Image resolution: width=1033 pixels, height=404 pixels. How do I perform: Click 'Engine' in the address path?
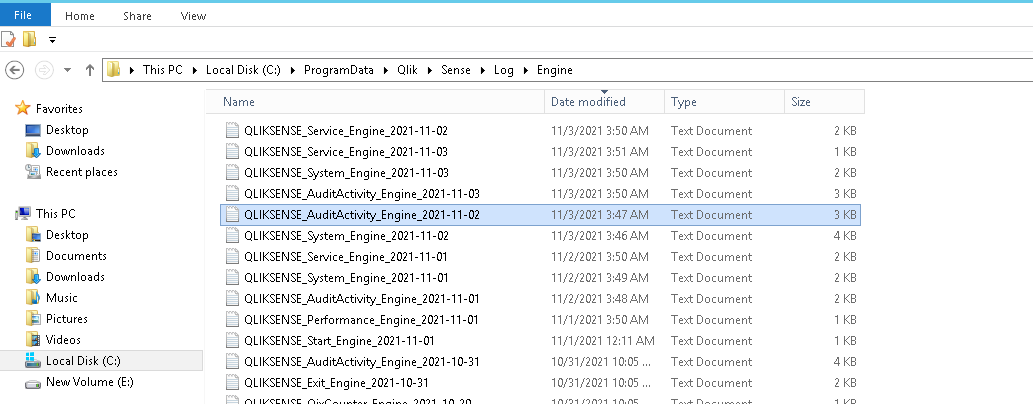pos(555,70)
